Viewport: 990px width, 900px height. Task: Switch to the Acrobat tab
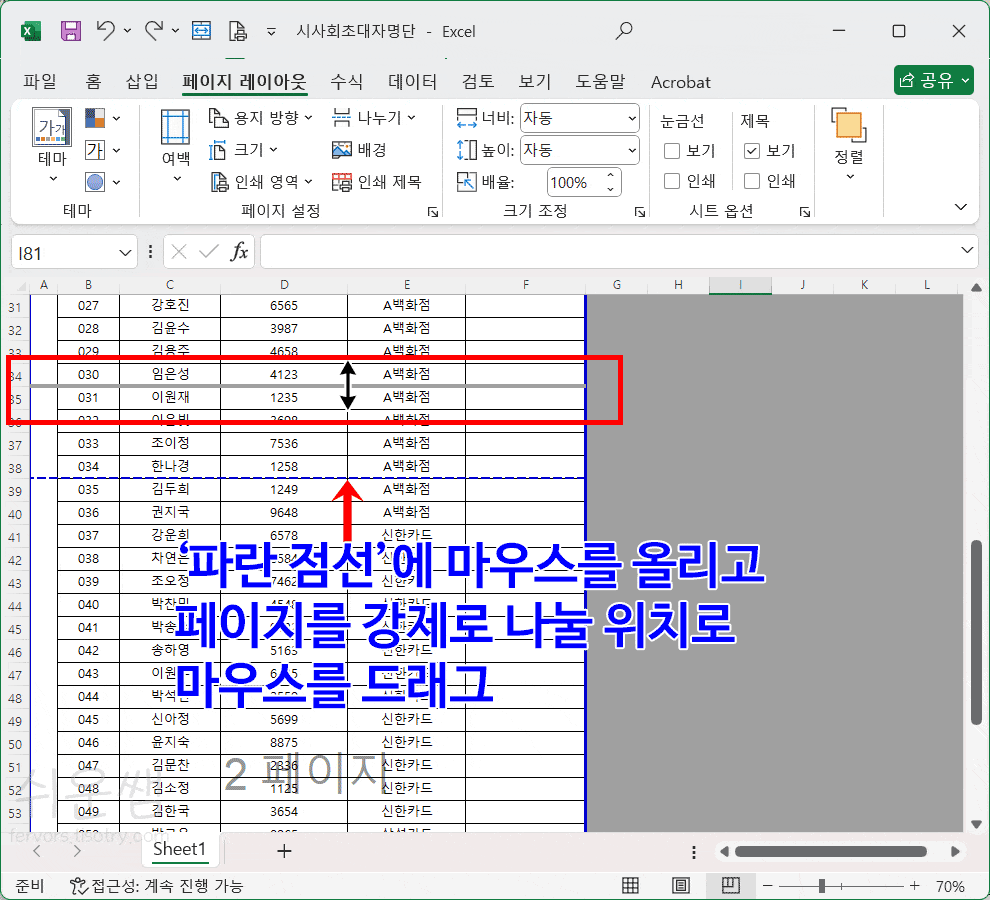(681, 82)
